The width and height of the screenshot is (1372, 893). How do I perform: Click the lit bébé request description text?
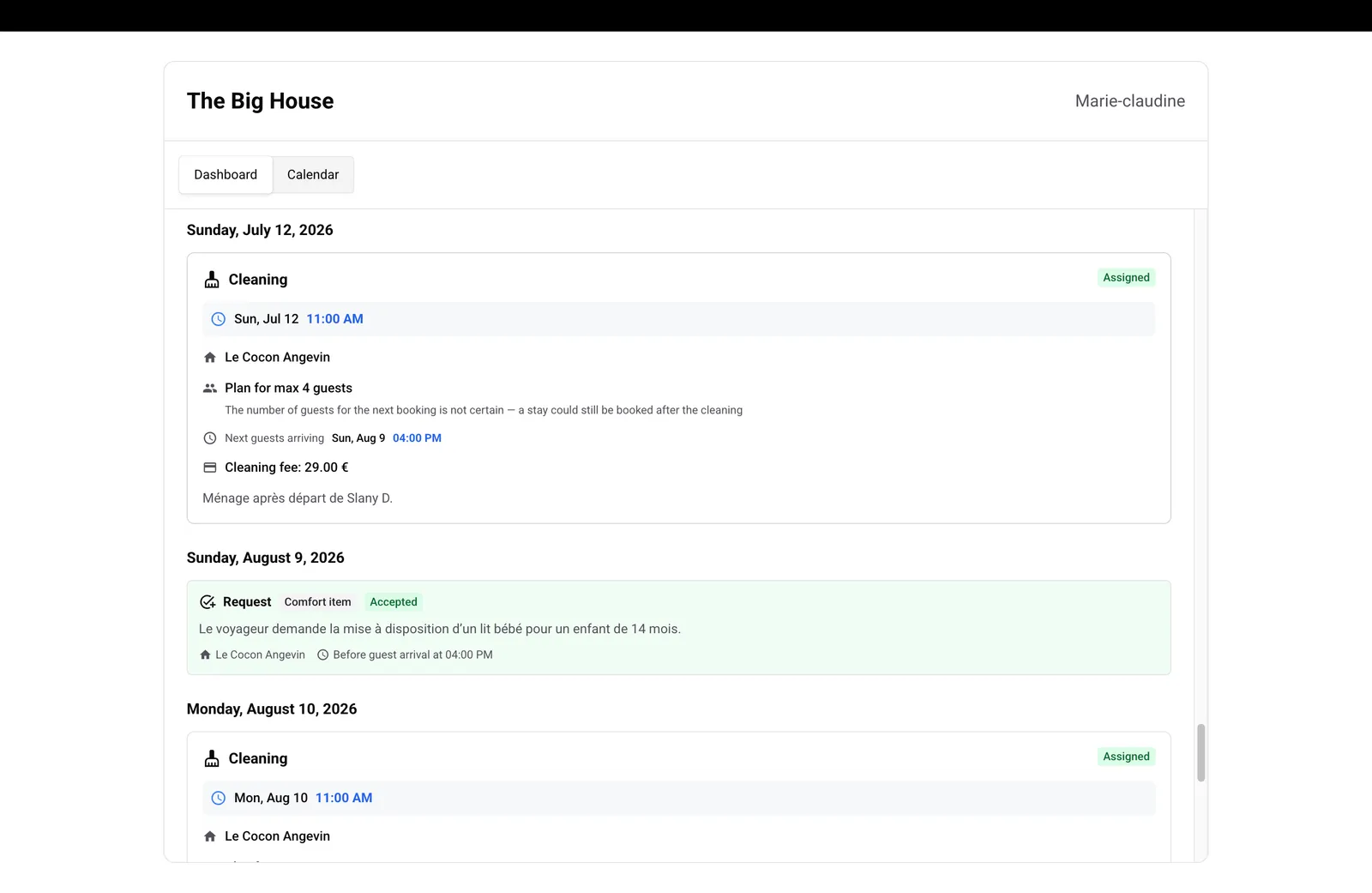pos(440,629)
